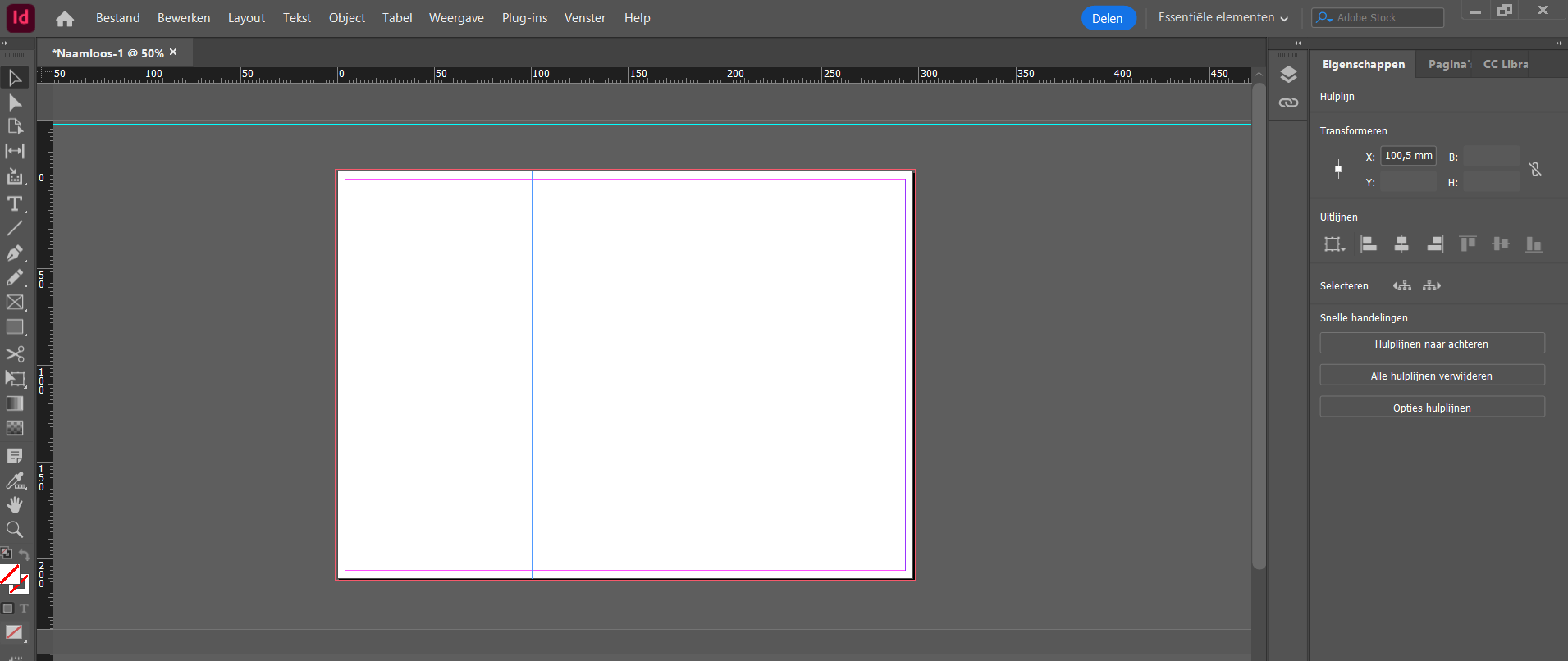This screenshot has height=661, width=1568.
Task: Pick the Scissors tool
Action: (15, 354)
